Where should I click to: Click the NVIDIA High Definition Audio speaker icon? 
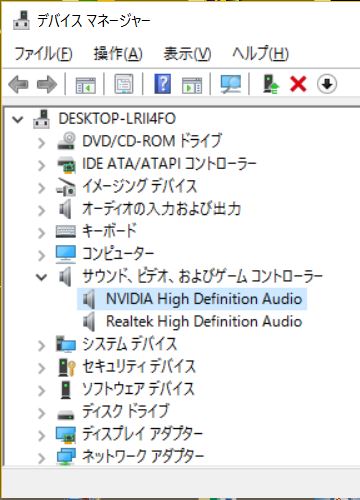pos(89,299)
